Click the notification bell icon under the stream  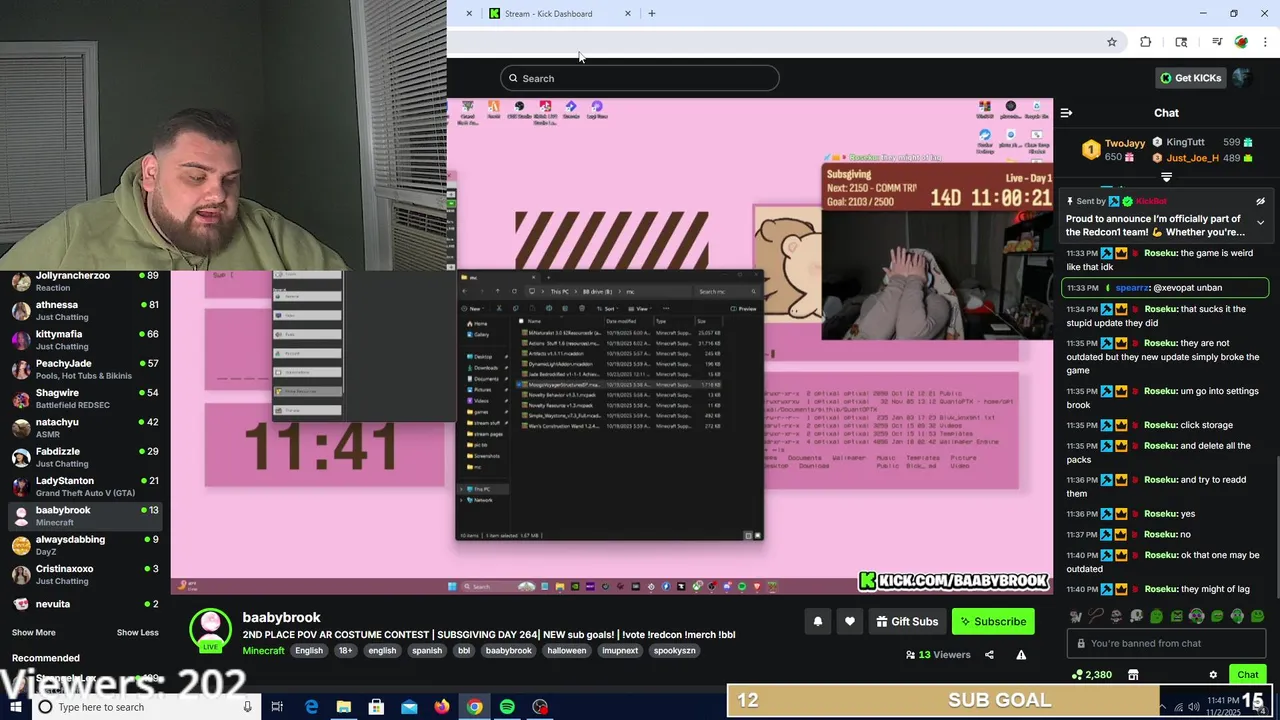point(818,621)
